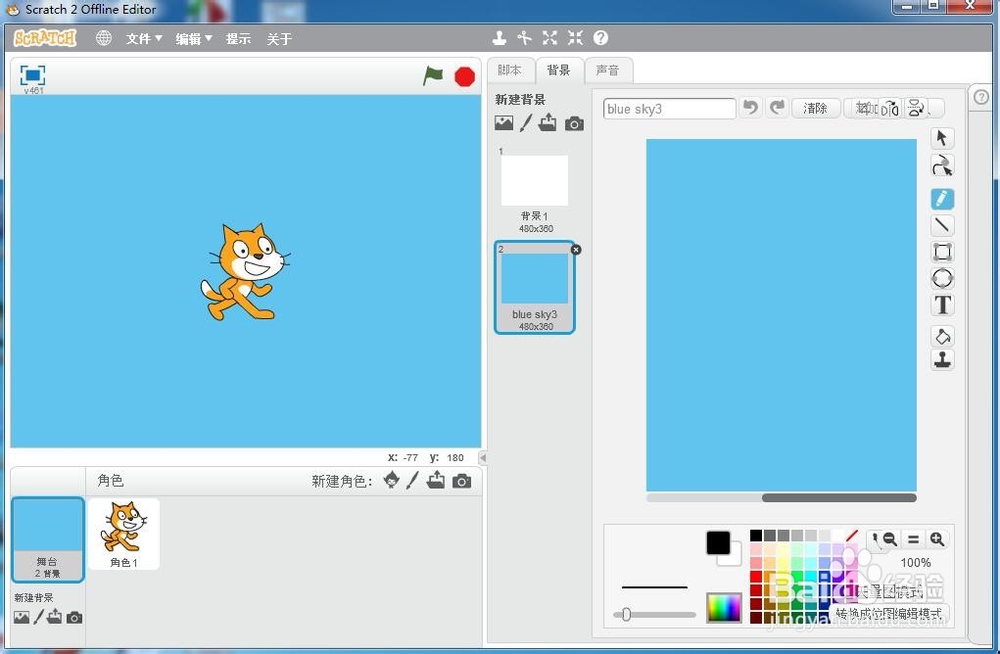Choose the Reshape tool

click(x=942, y=166)
